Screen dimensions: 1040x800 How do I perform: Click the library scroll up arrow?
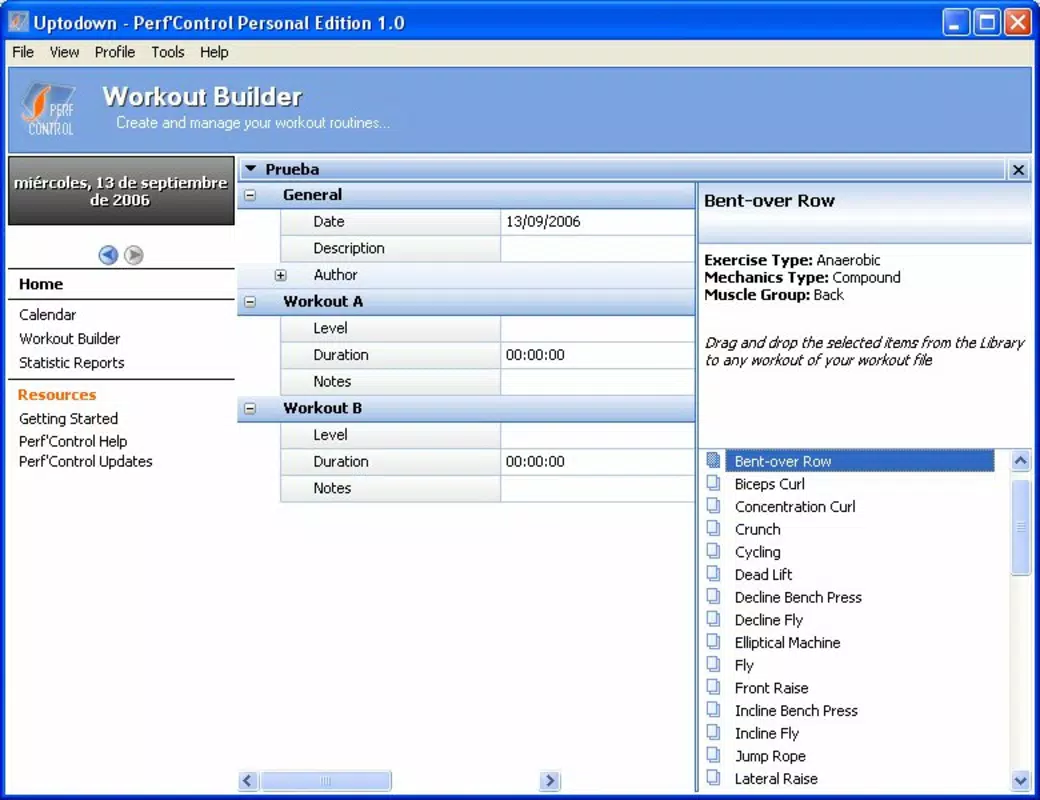[x=1020, y=460]
